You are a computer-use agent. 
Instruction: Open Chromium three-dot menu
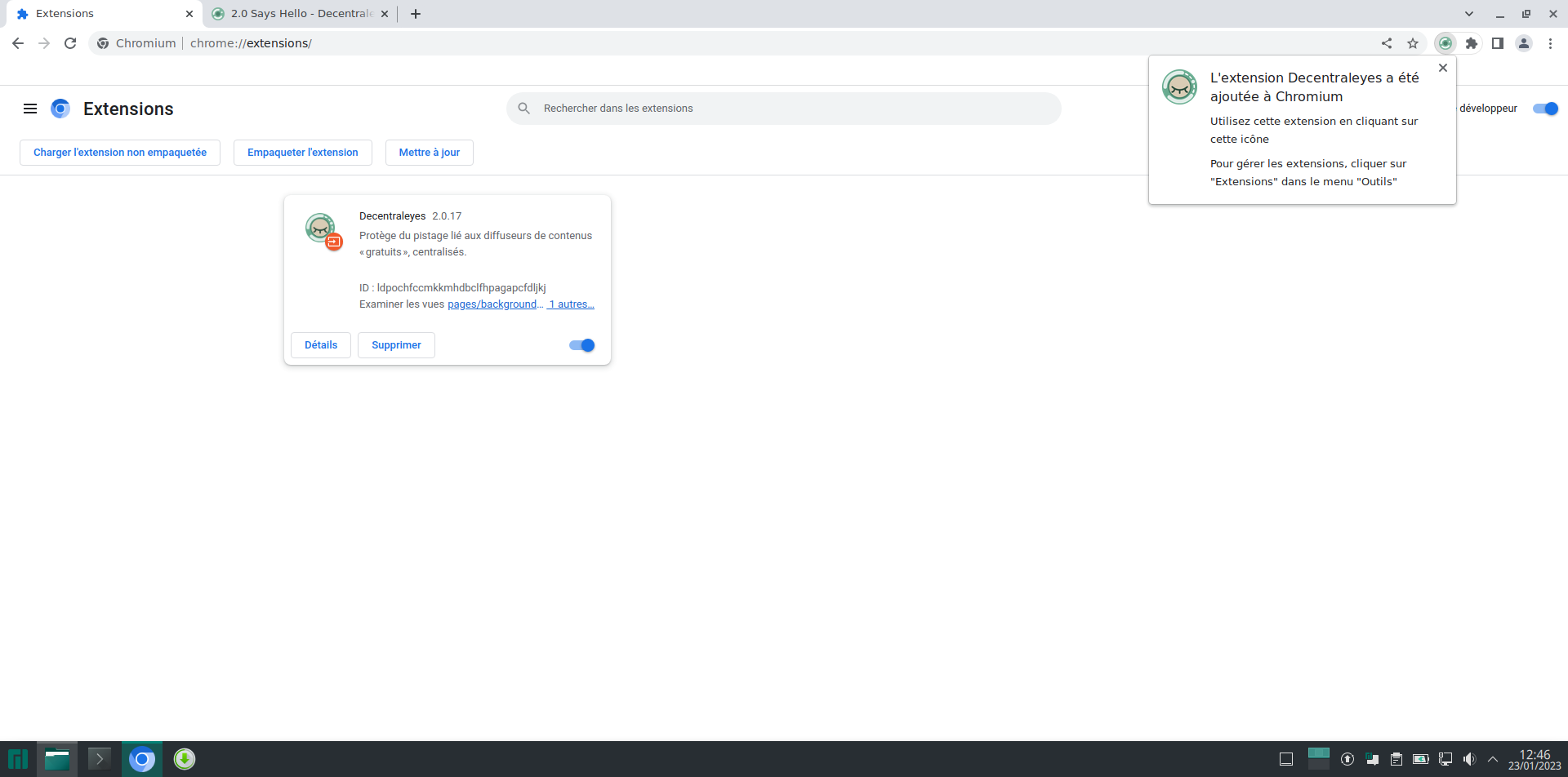click(x=1550, y=43)
